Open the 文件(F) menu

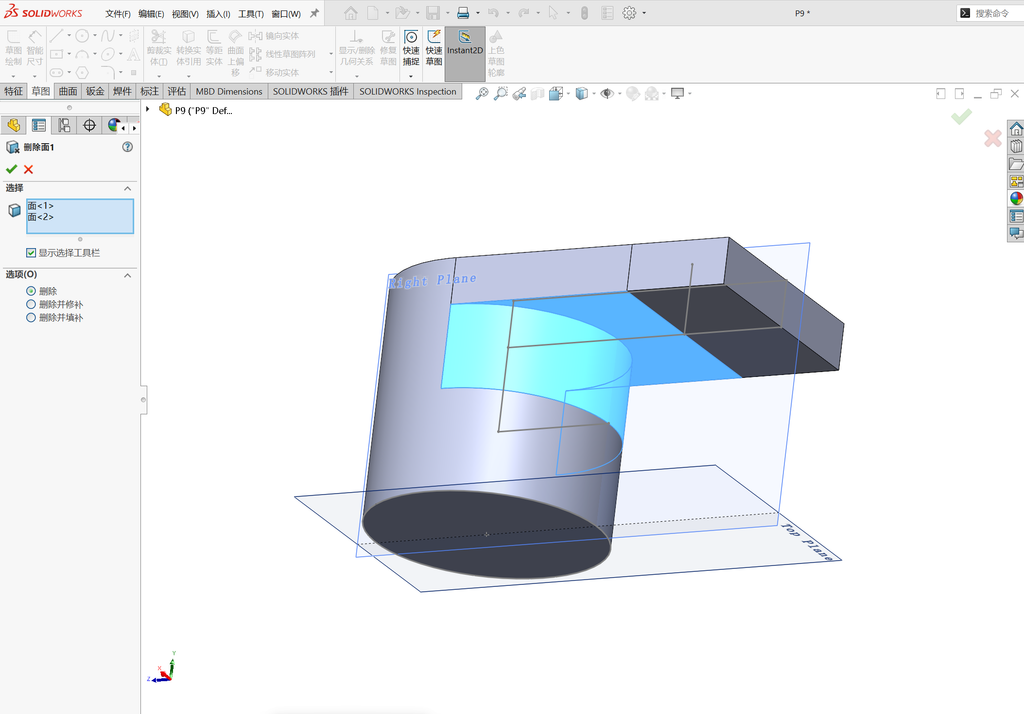(118, 13)
